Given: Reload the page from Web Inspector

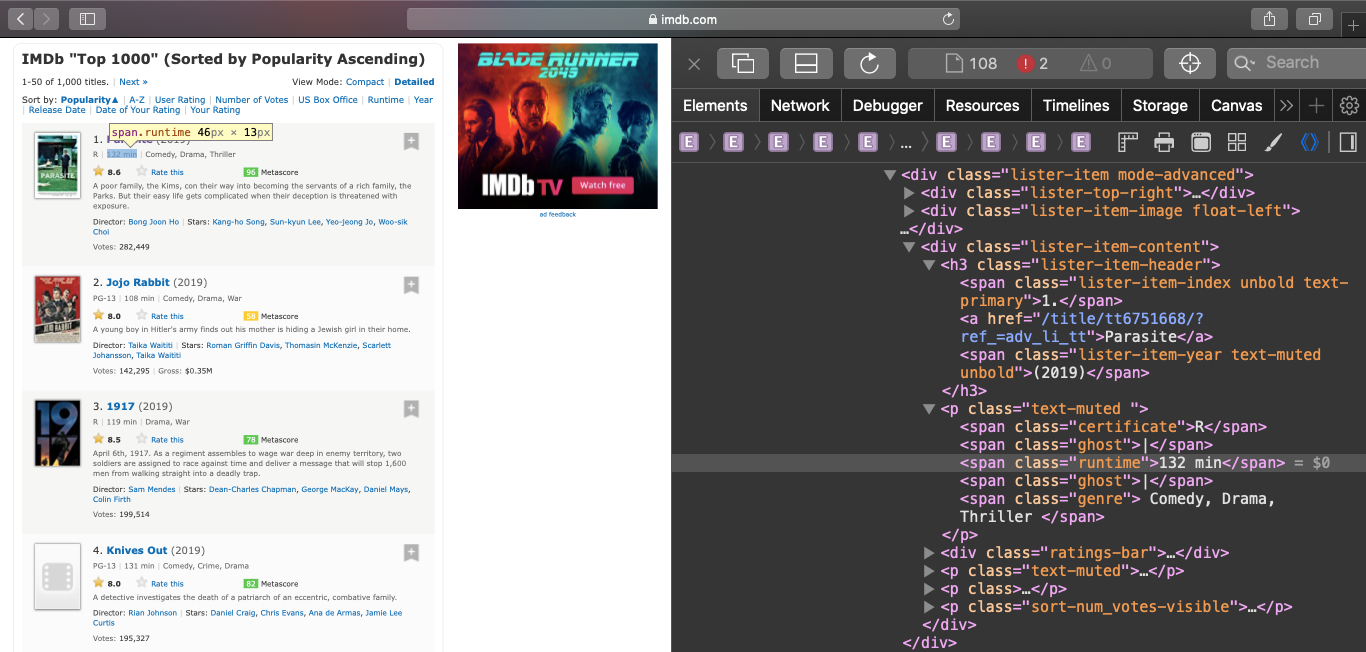Looking at the screenshot, I should click(x=869, y=64).
